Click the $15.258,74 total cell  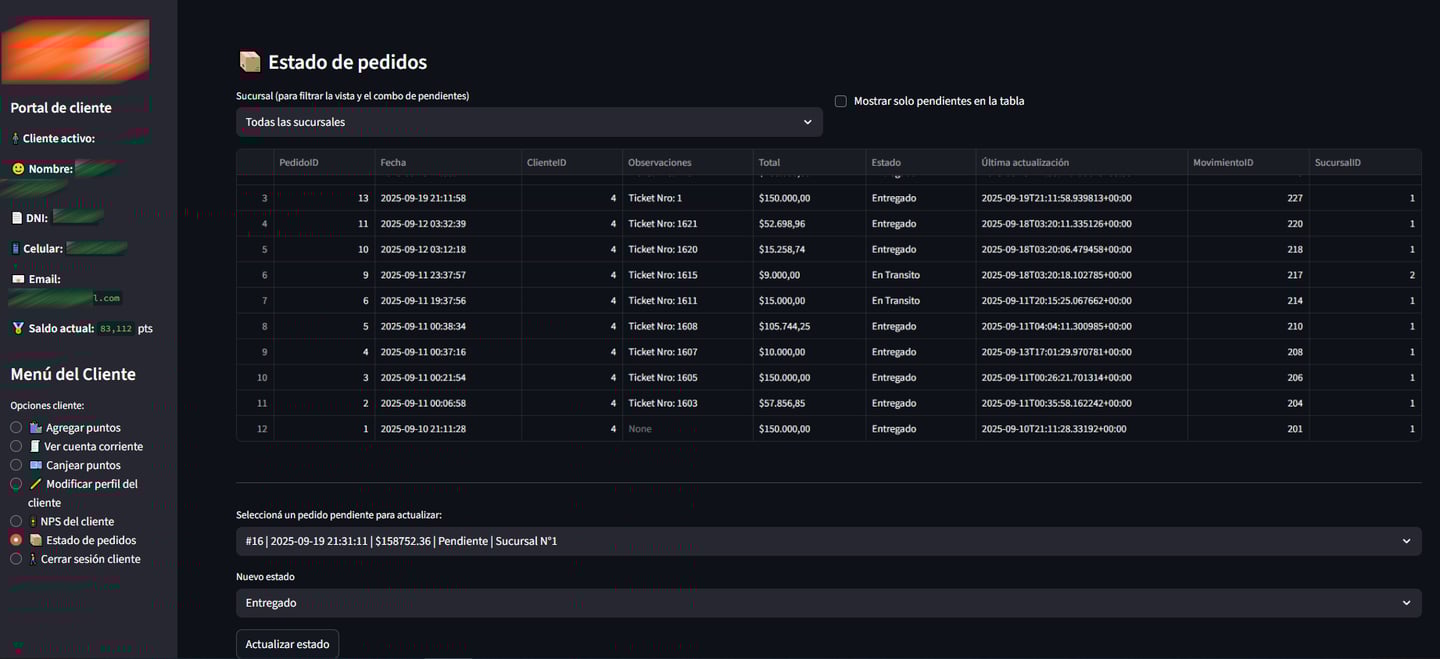(809, 249)
